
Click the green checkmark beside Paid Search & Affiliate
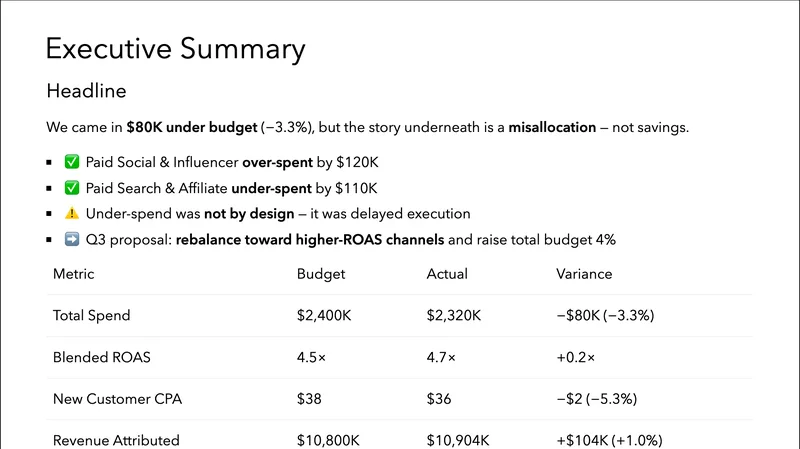pos(71,188)
